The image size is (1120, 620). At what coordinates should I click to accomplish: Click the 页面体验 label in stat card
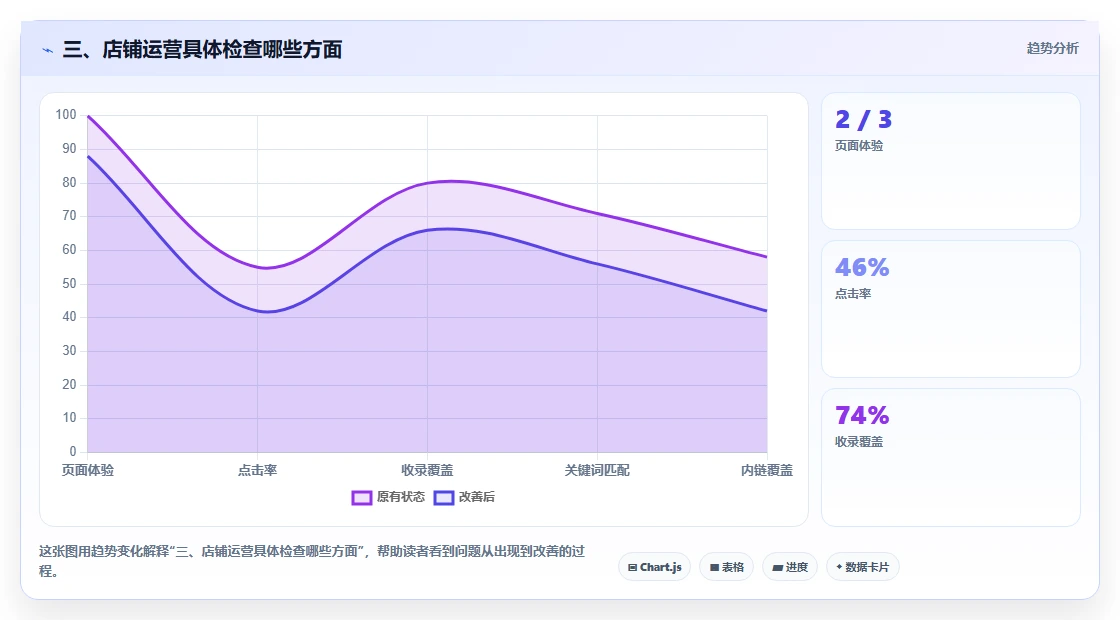[x=859, y=146]
